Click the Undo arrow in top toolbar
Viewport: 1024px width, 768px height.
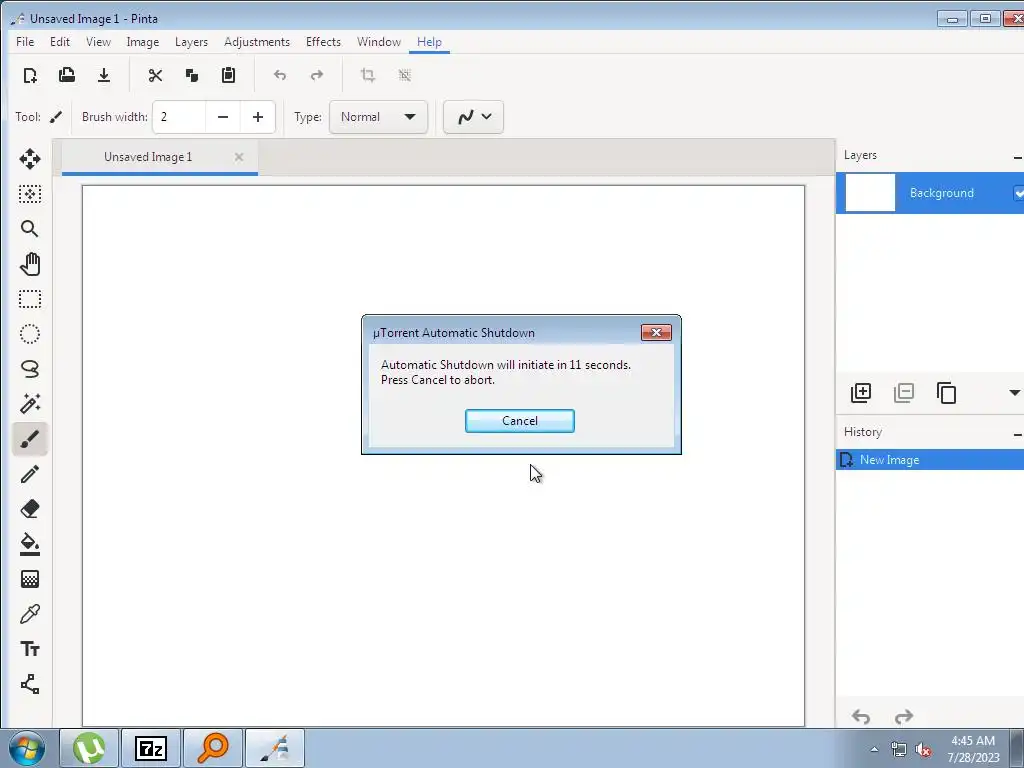coord(280,75)
